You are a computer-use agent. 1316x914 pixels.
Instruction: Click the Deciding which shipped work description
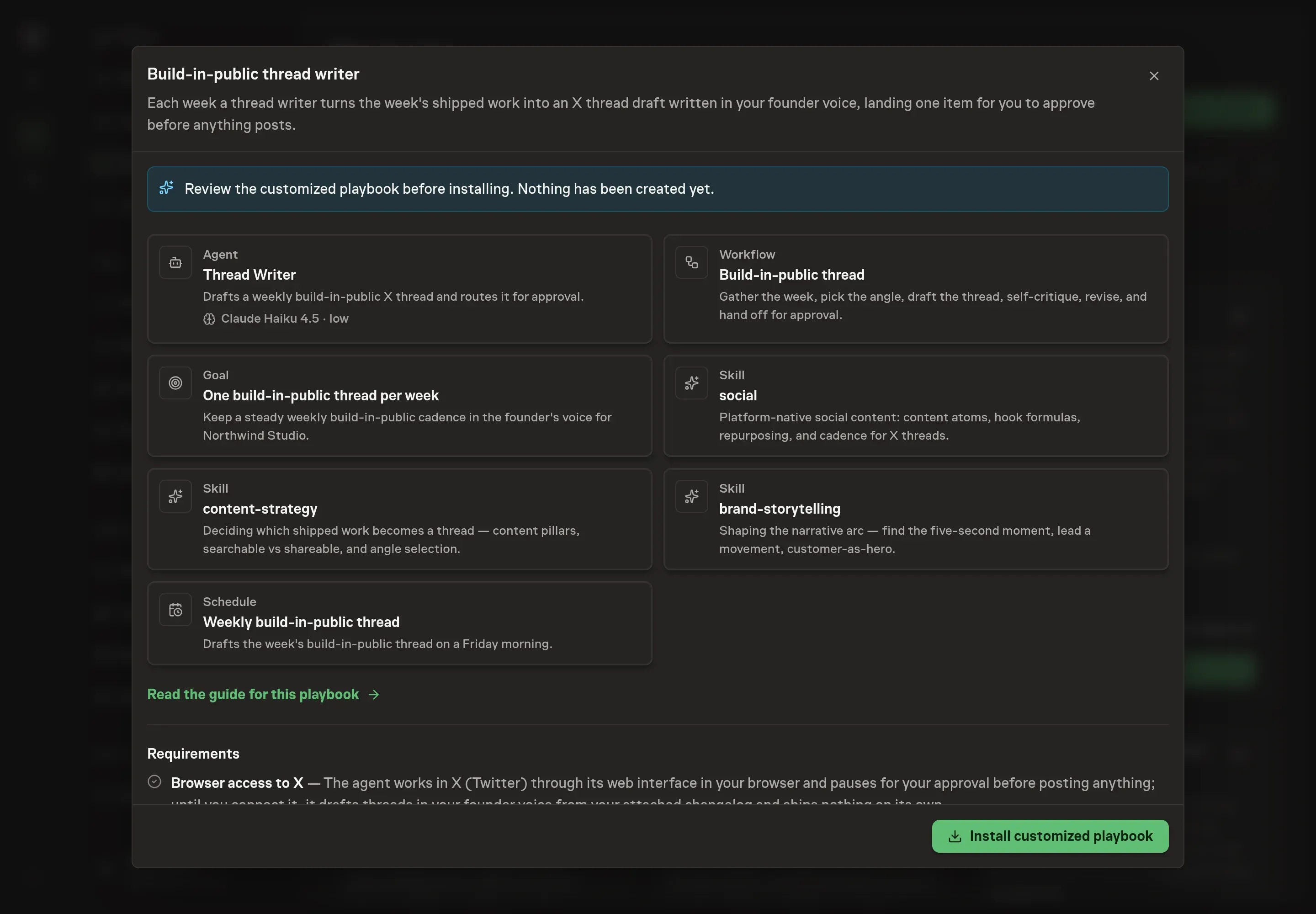click(x=391, y=540)
